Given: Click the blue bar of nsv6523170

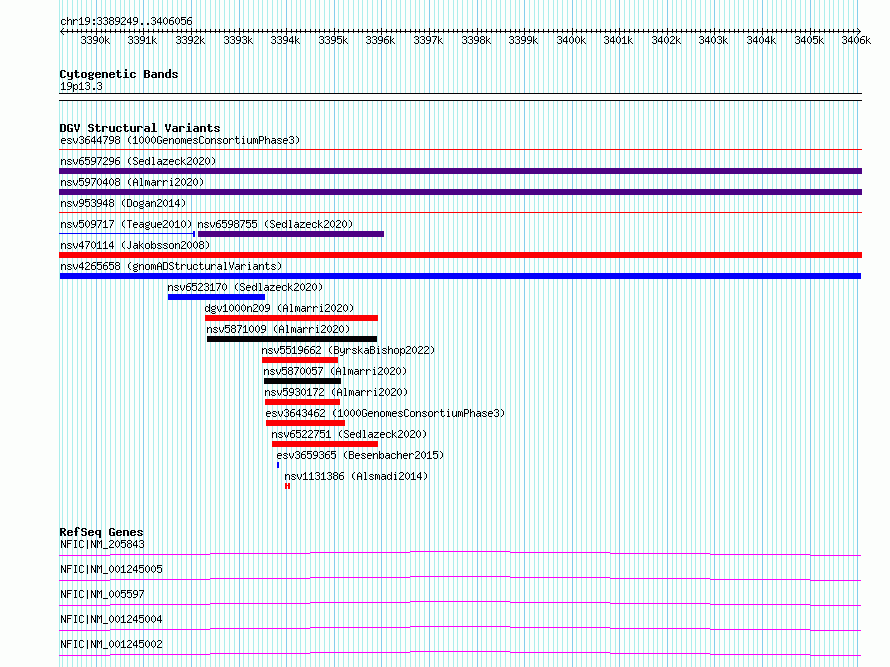Looking at the screenshot, I should coord(216,297).
